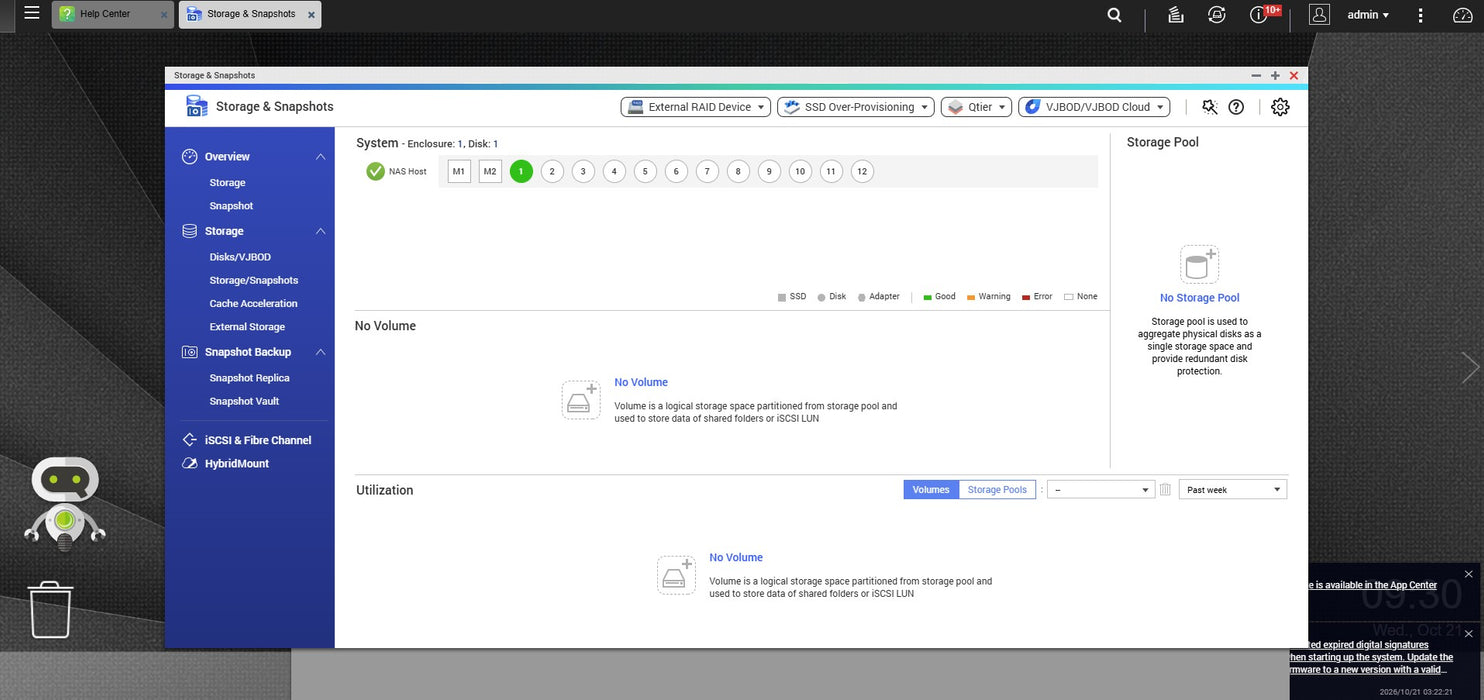This screenshot has height=700, width=1484.
Task: Select the volume picker showing dashes in Utilization
Action: click(x=1101, y=490)
